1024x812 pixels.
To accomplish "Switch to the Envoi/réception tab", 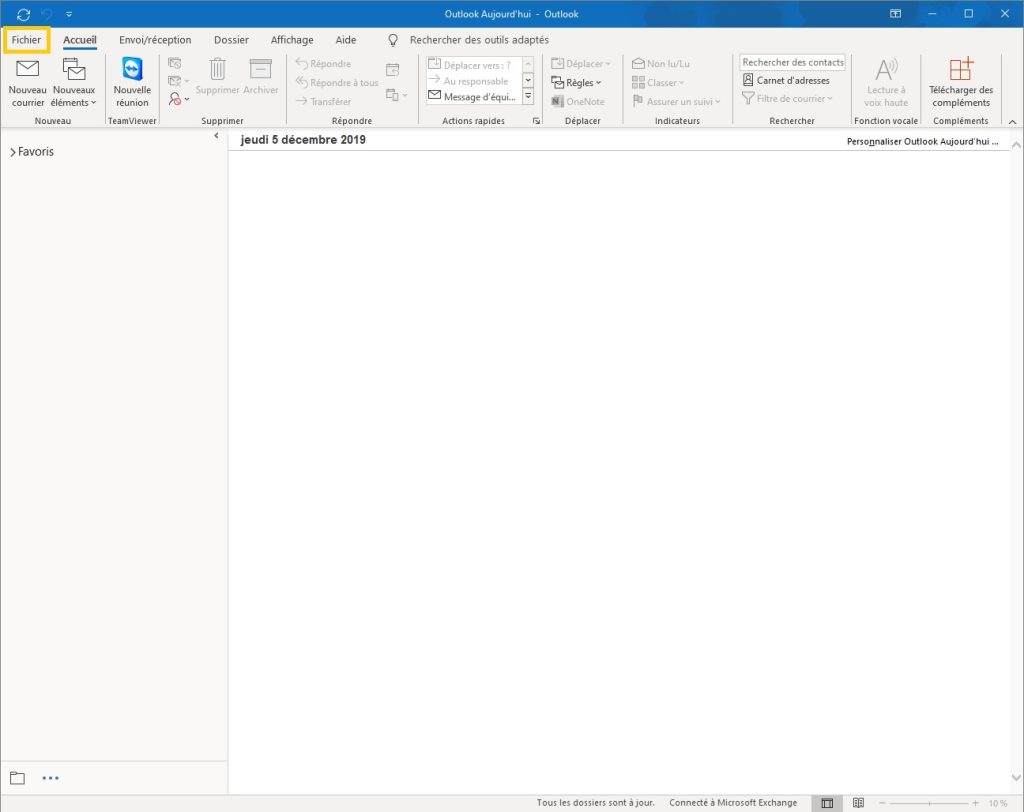I will tap(155, 40).
